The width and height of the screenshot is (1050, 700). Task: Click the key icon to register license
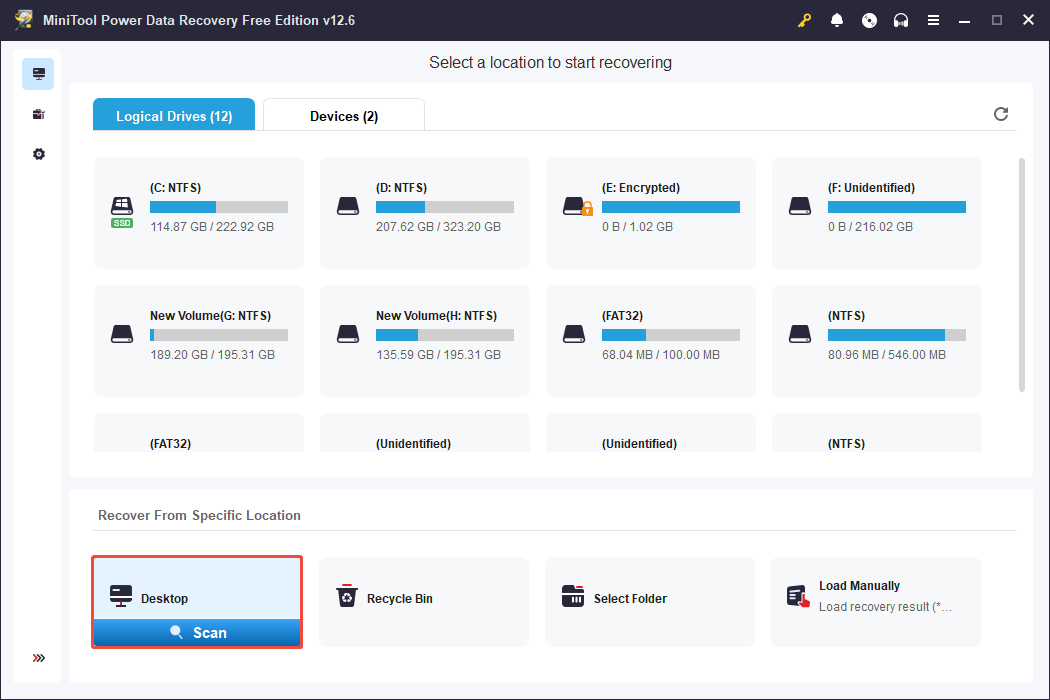pyautogui.click(x=804, y=20)
